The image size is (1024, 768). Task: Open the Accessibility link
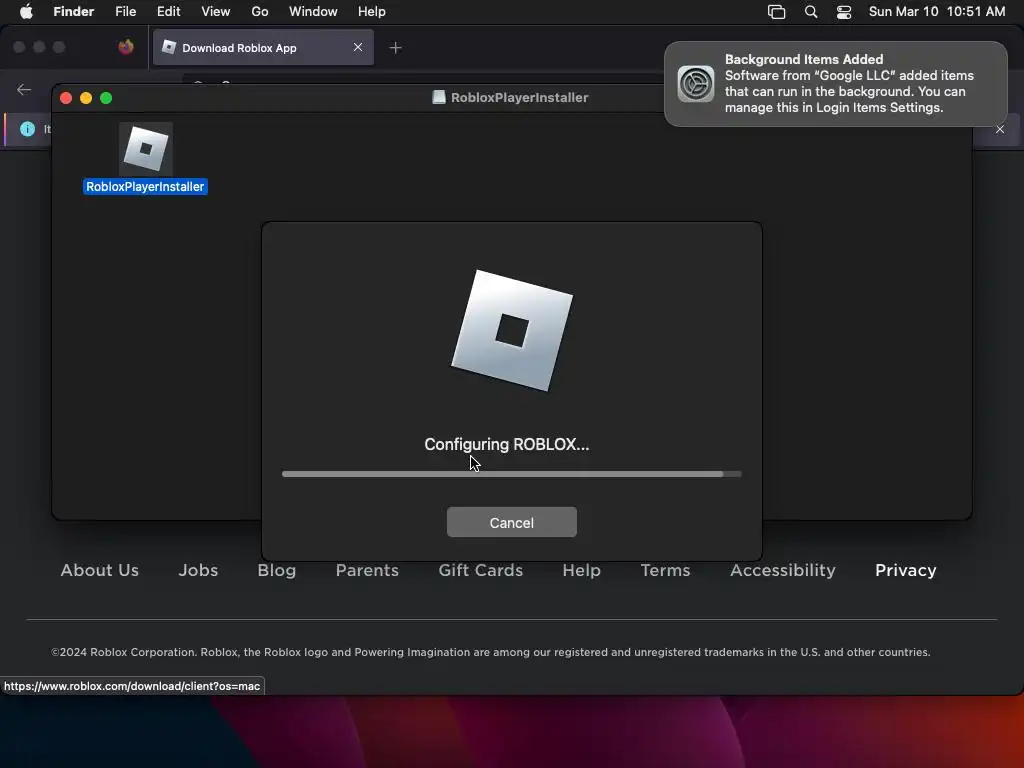tap(782, 570)
